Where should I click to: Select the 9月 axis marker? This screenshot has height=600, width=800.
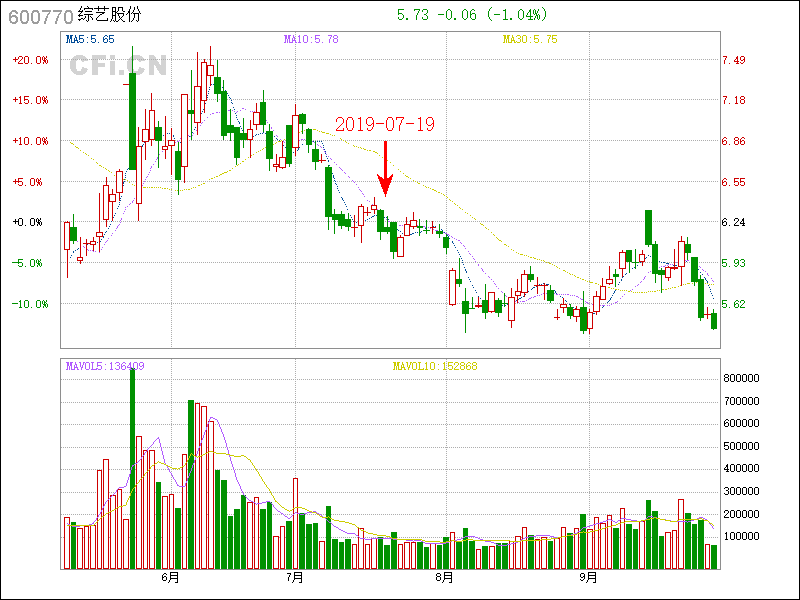589,578
